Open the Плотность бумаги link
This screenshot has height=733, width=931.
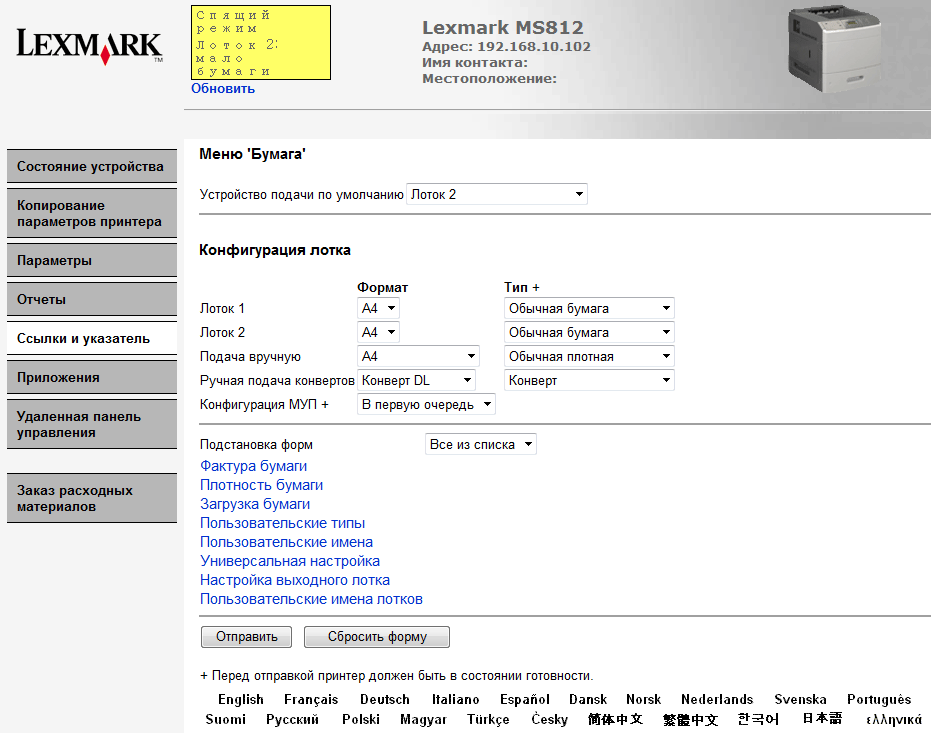261,485
